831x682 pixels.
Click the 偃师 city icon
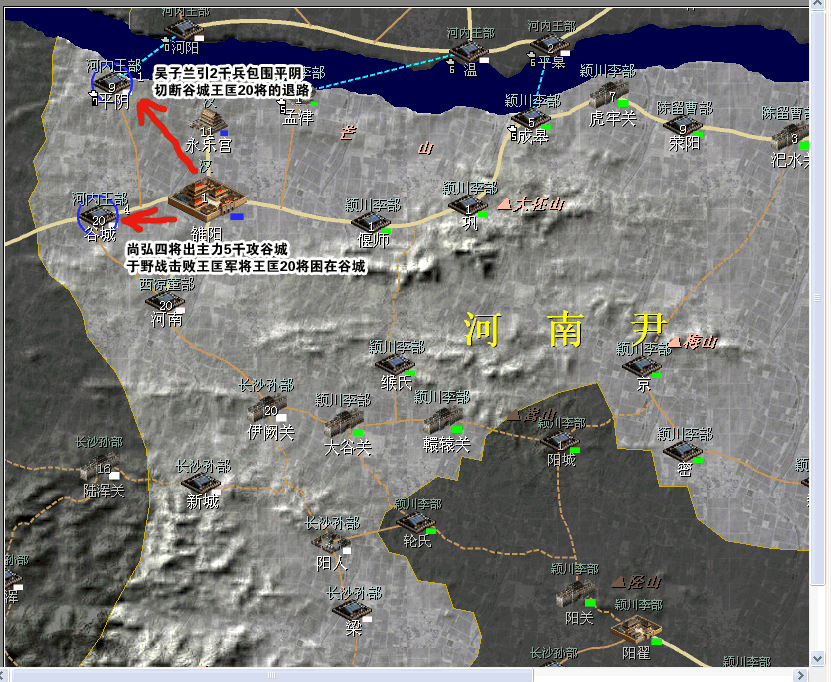[x=370, y=223]
